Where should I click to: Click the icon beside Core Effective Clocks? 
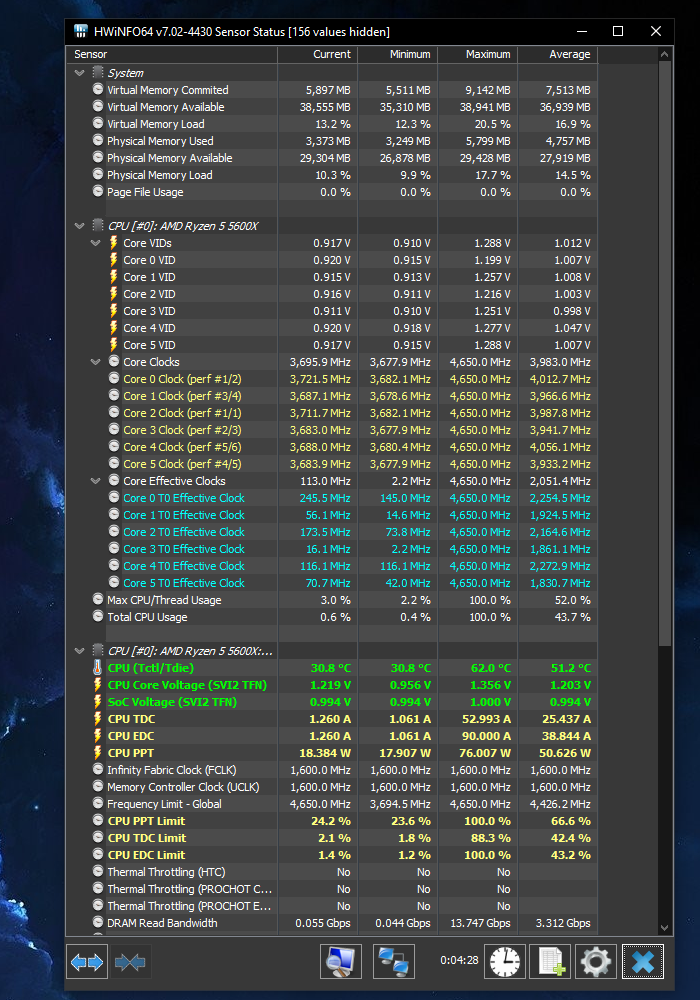click(114, 480)
